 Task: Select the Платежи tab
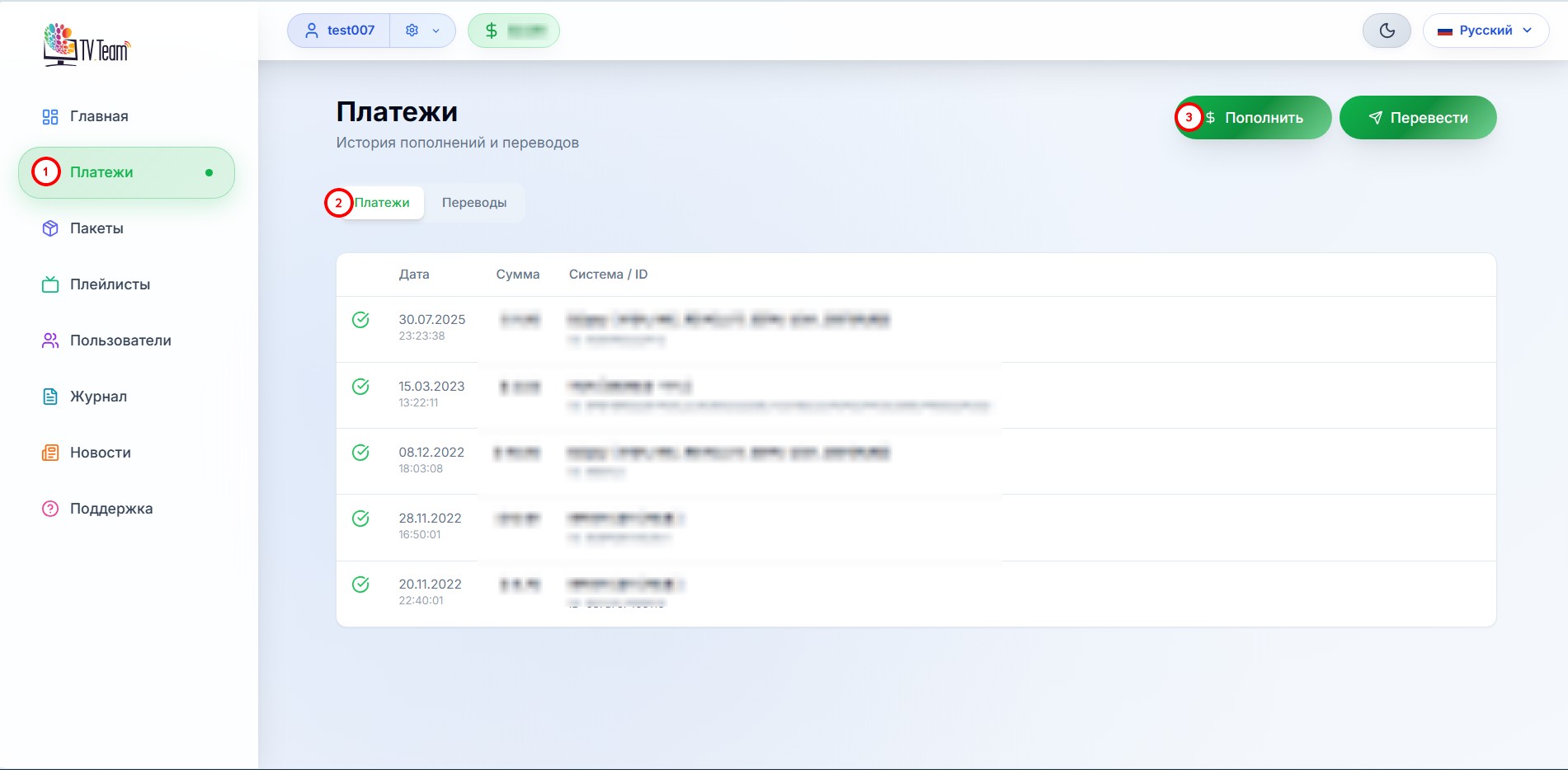[x=382, y=203]
